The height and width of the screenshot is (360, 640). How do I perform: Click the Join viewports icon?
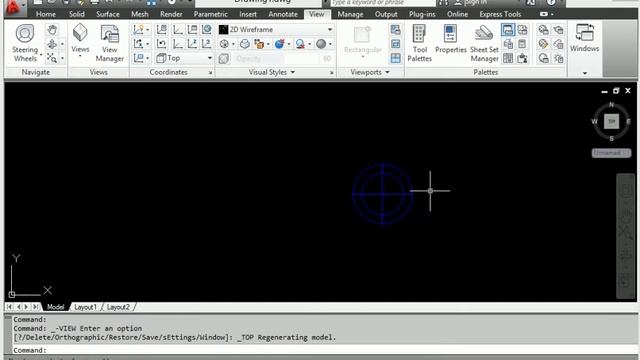(x=396, y=44)
